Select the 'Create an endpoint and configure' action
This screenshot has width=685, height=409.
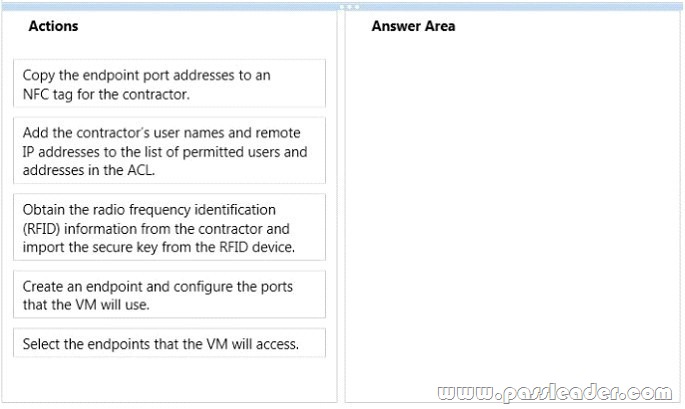click(169, 295)
